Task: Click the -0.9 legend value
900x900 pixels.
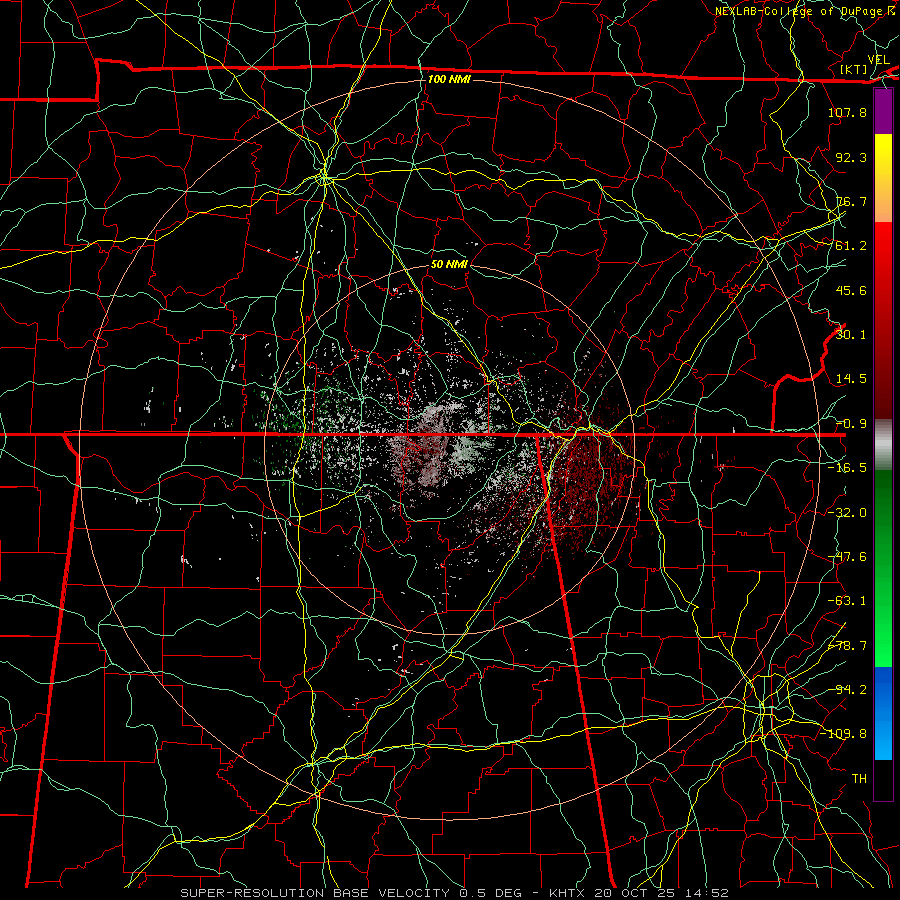Action: pos(851,424)
